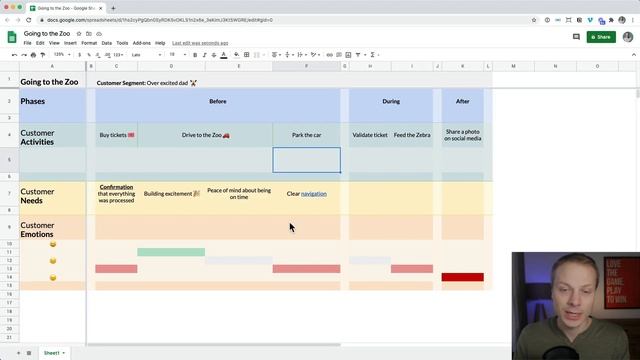Open the Google account avatar in Sheets
The width and height of the screenshot is (640, 360).
tap(628, 37)
